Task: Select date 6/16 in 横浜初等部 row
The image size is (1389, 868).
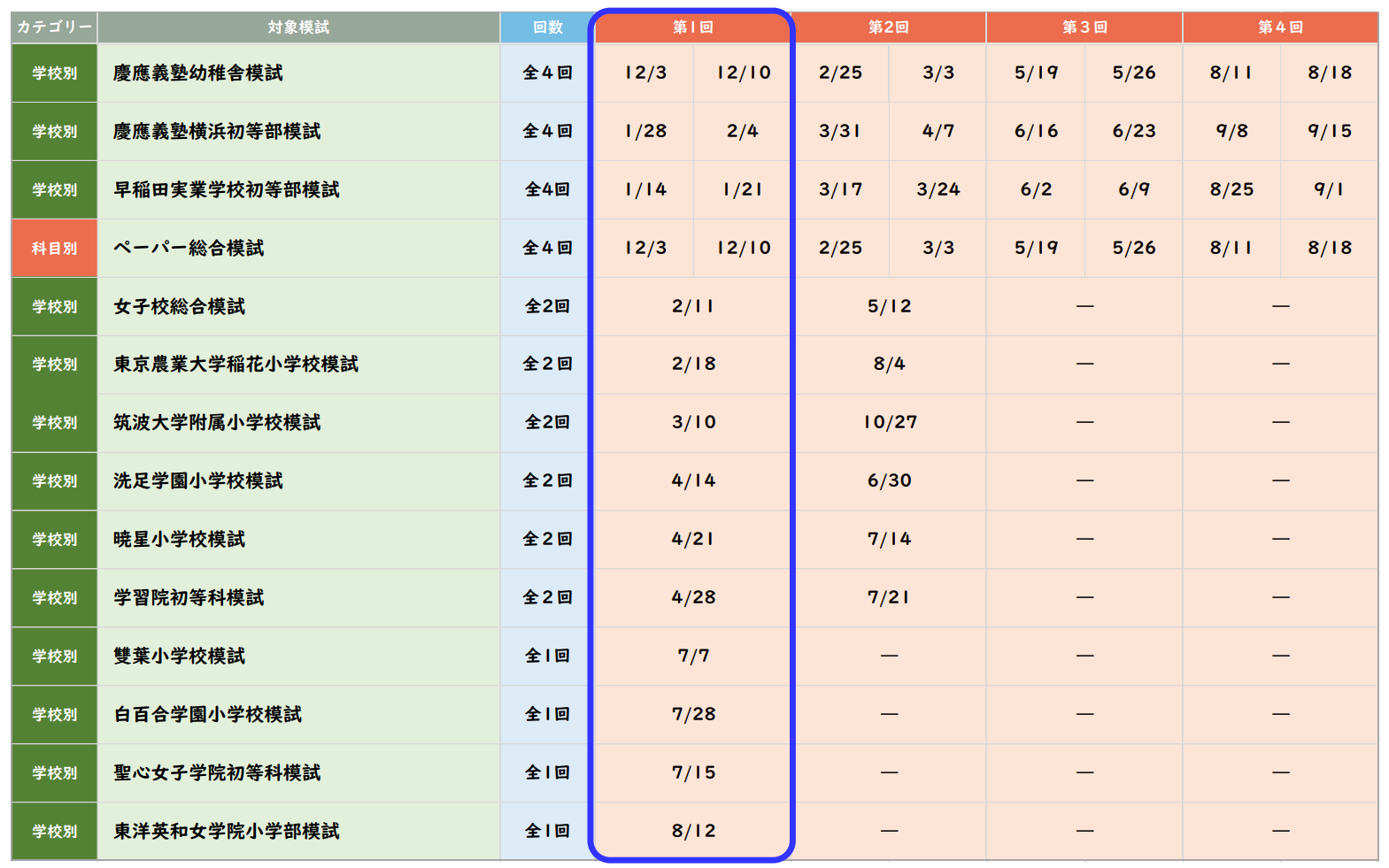Action: click(x=1036, y=132)
